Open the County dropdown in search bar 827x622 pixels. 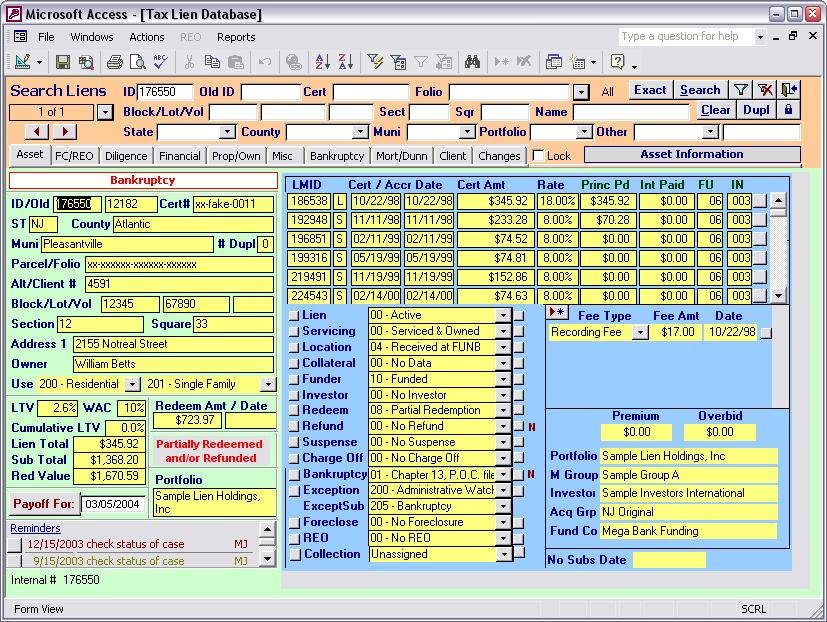[x=360, y=131]
